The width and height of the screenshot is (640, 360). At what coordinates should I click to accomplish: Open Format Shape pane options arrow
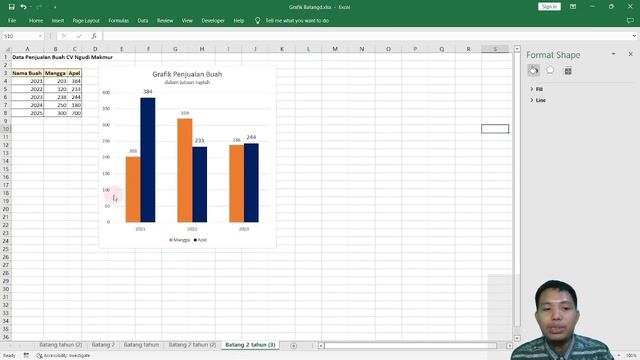pyautogui.click(x=613, y=54)
